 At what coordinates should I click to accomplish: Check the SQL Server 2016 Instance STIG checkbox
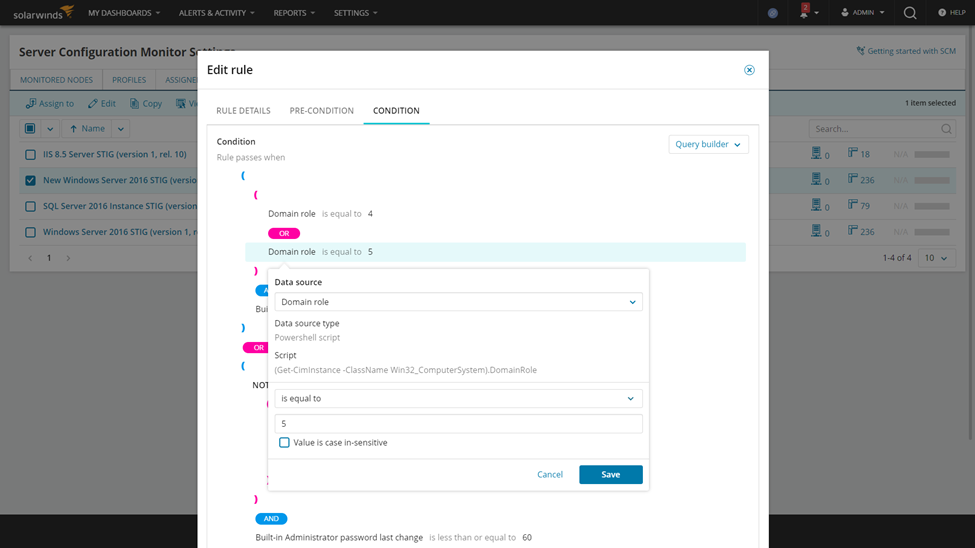point(30,206)
